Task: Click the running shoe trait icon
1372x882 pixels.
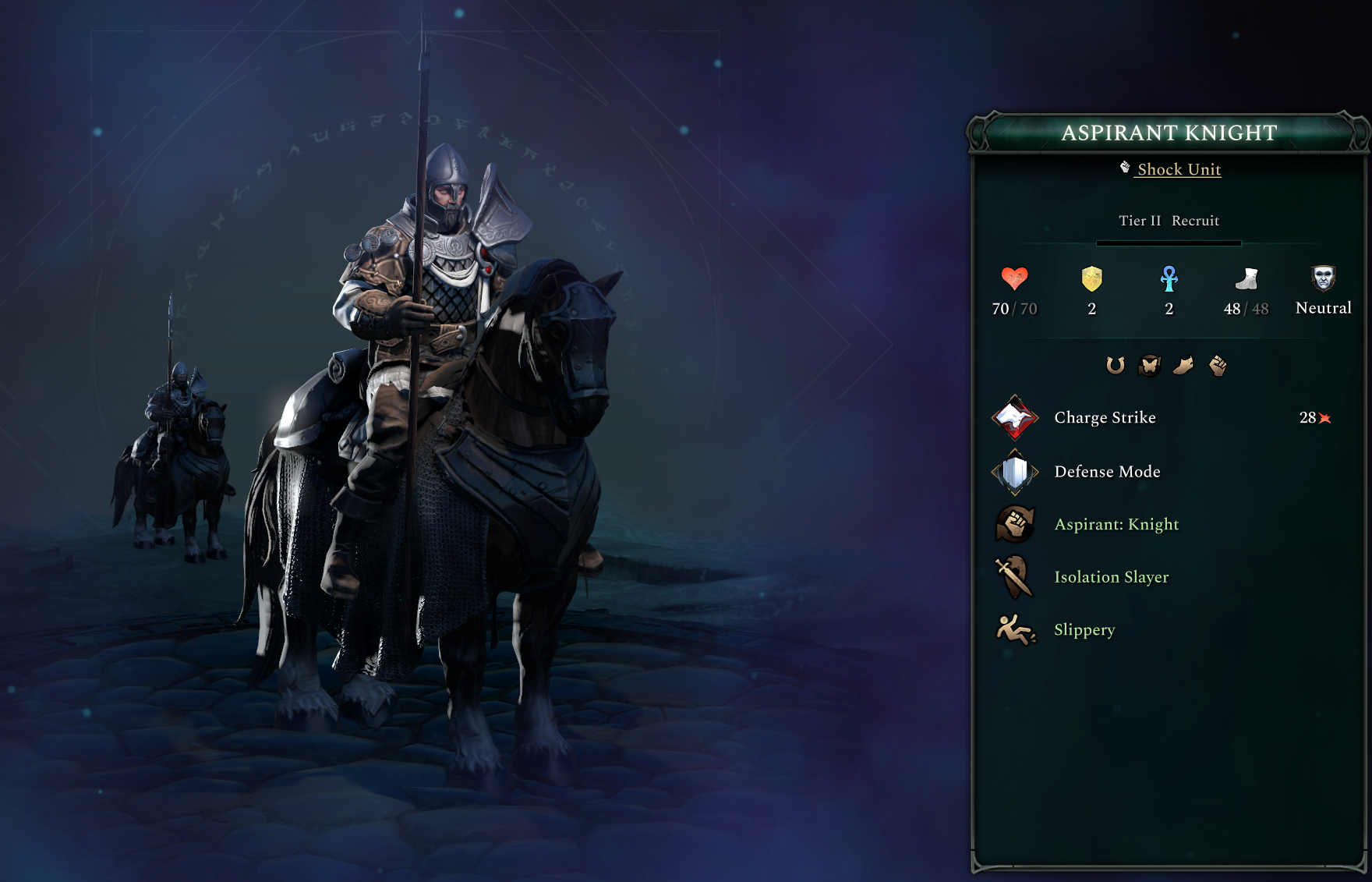Action: [1183, 365]
